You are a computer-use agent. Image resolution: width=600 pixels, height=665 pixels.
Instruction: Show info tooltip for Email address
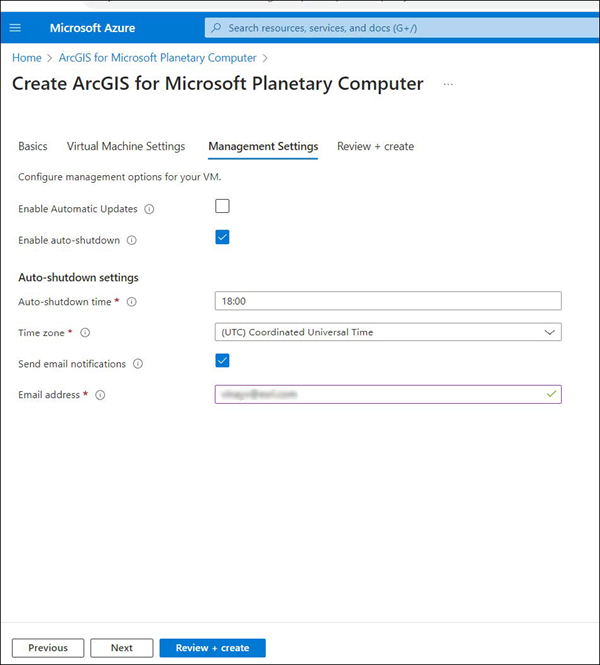(100, 395)
